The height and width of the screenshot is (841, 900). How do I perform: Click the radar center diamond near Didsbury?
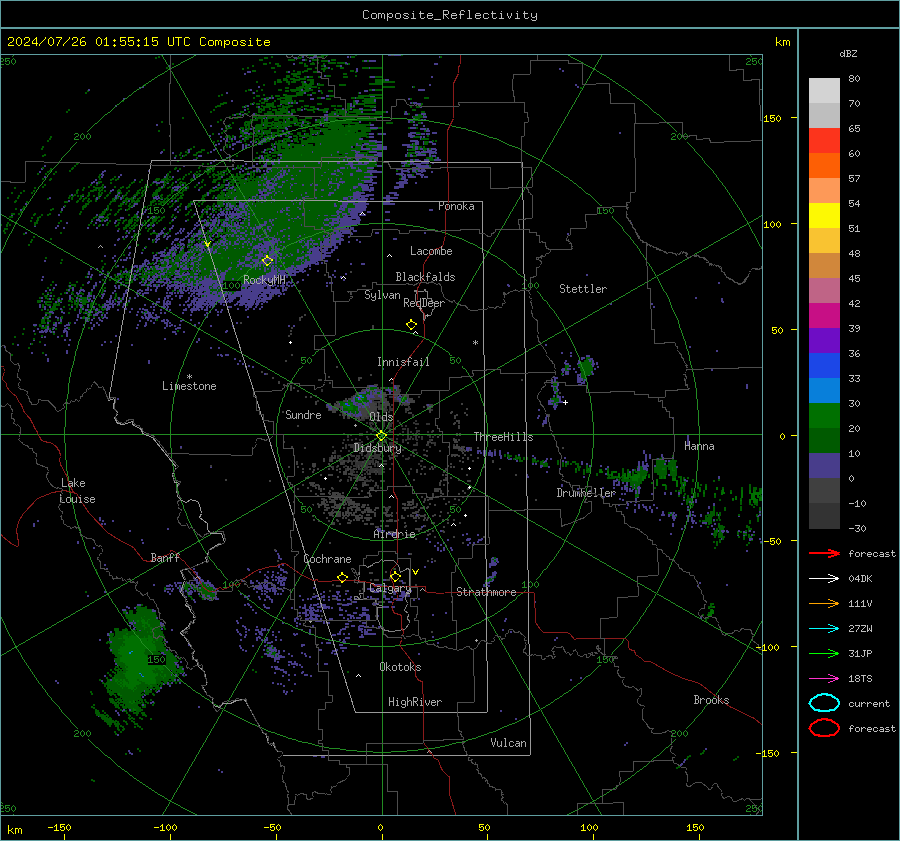[381, 436]
